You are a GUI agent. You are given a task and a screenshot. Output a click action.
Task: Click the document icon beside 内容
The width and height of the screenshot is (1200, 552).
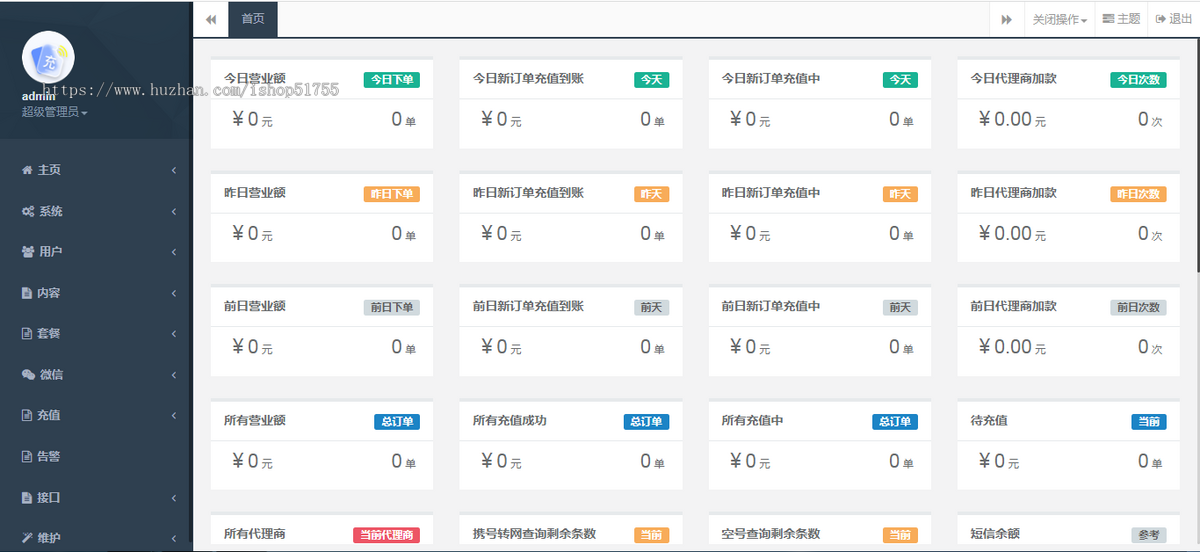click(x=27, y=294)
